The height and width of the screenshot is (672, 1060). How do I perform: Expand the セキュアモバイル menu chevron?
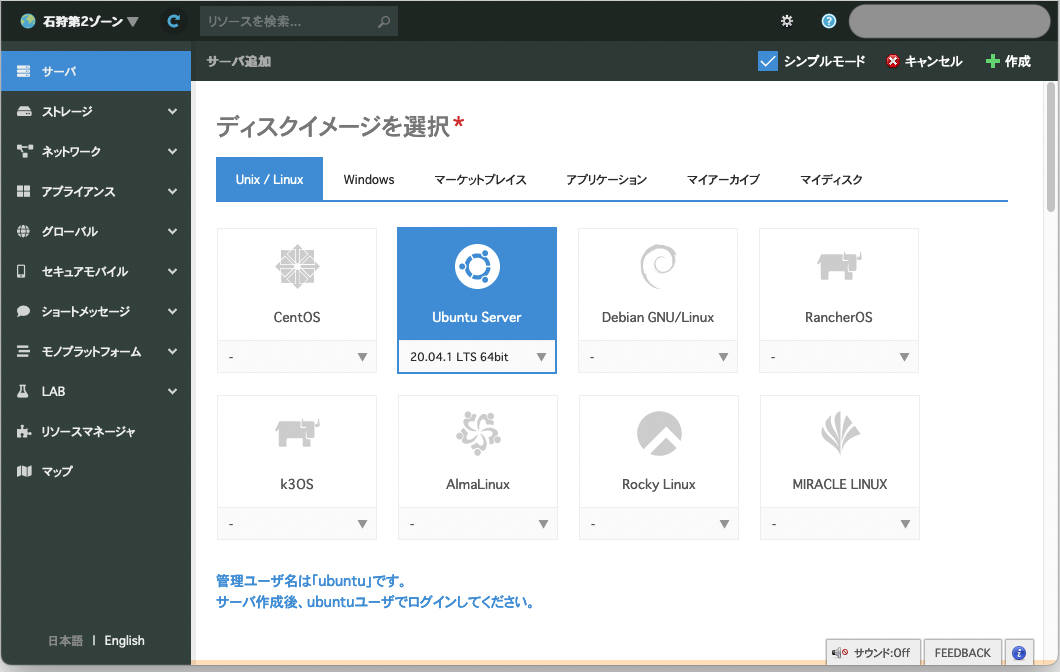pos(173,272)
